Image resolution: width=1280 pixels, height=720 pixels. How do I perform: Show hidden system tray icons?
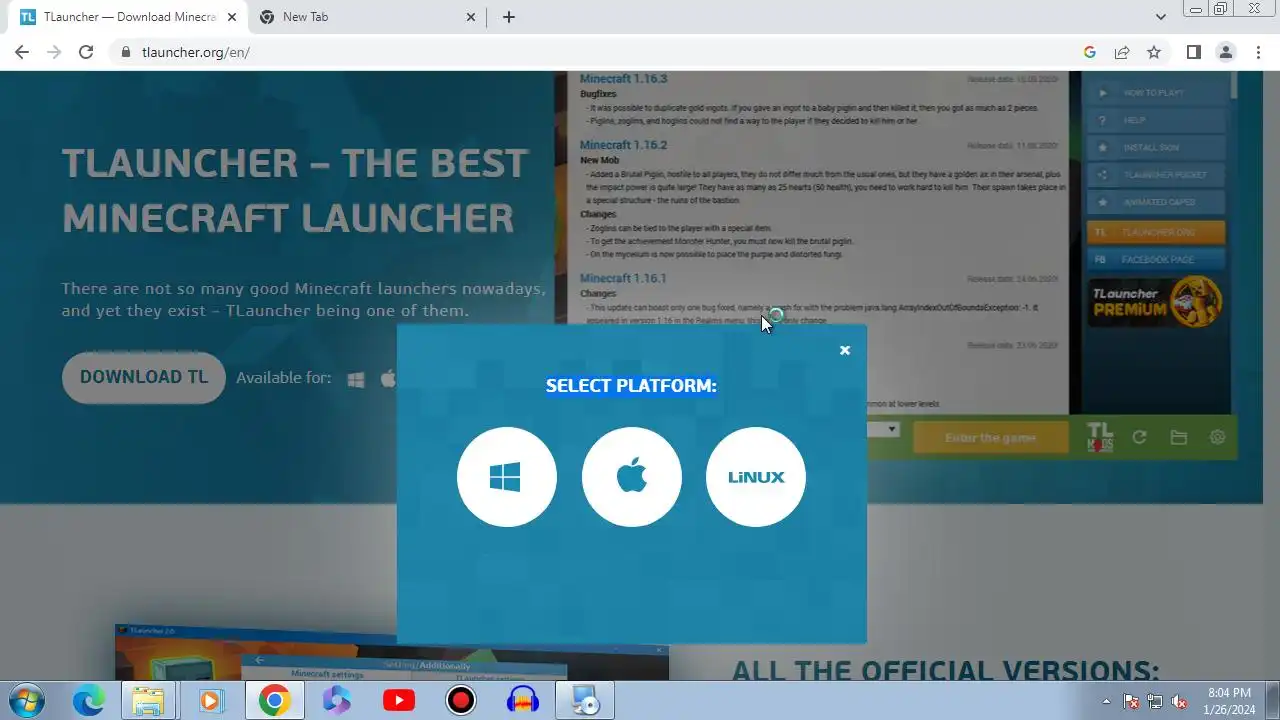[1106, 701]
